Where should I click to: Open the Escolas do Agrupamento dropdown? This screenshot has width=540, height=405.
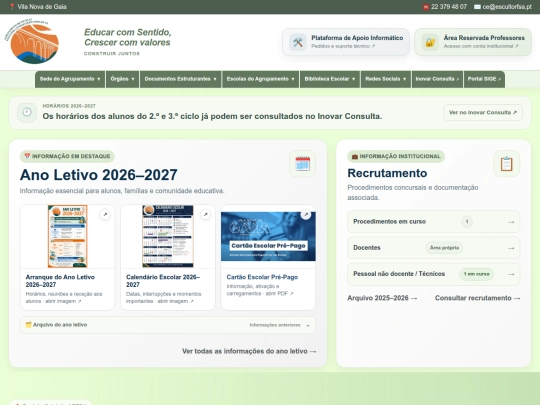tap(261, 79)
